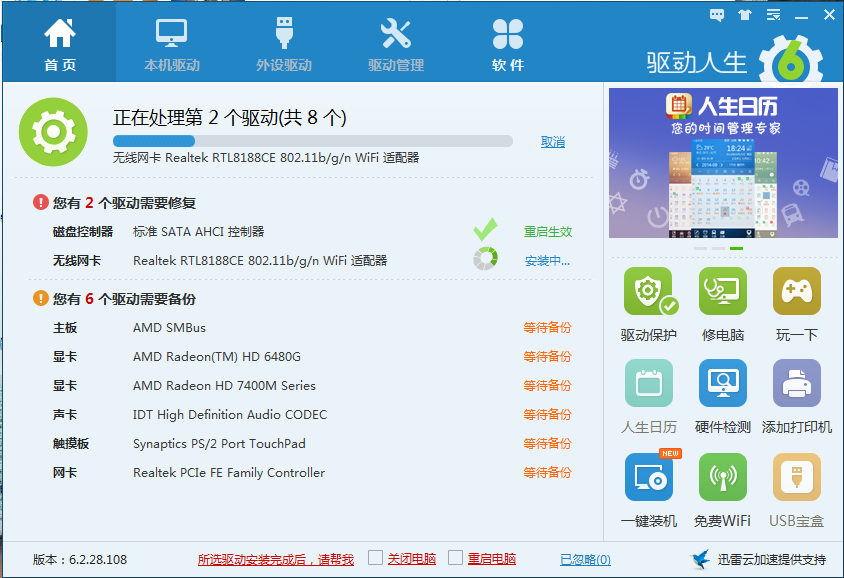Click 等待备份 for AMD Radeon HD 6480G
The height and width of the screenshot is (578, 844).
[x=547, y=357]
